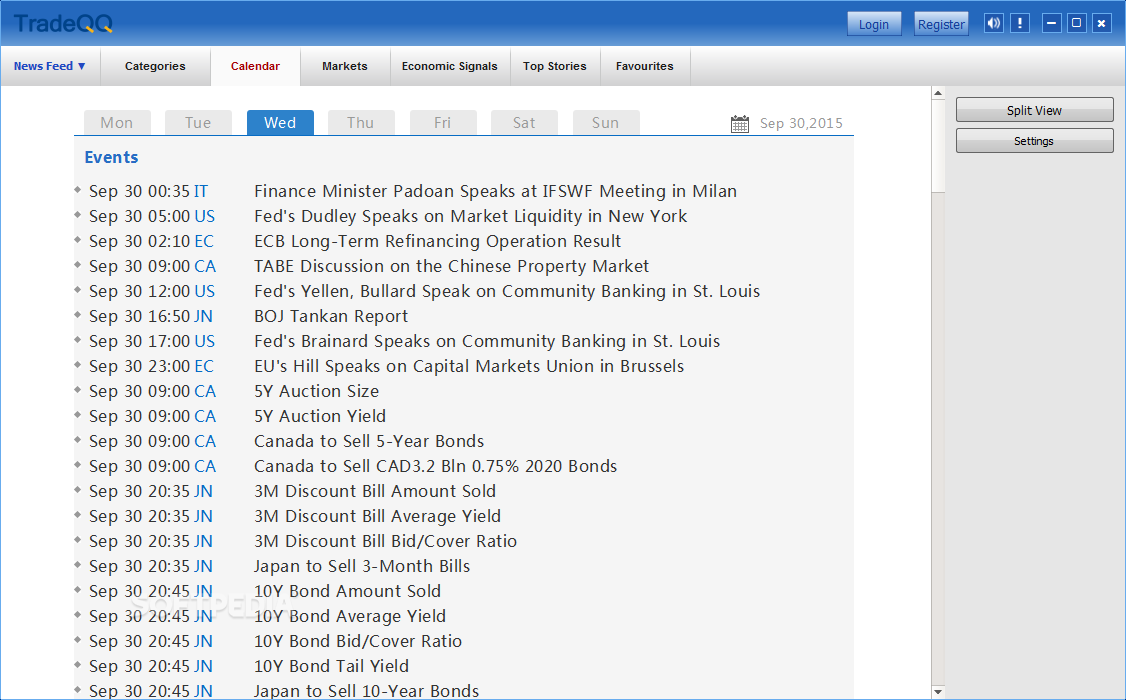Go to Economic Signals tab
Screen dimensions: 1126x700
point(450,66)
